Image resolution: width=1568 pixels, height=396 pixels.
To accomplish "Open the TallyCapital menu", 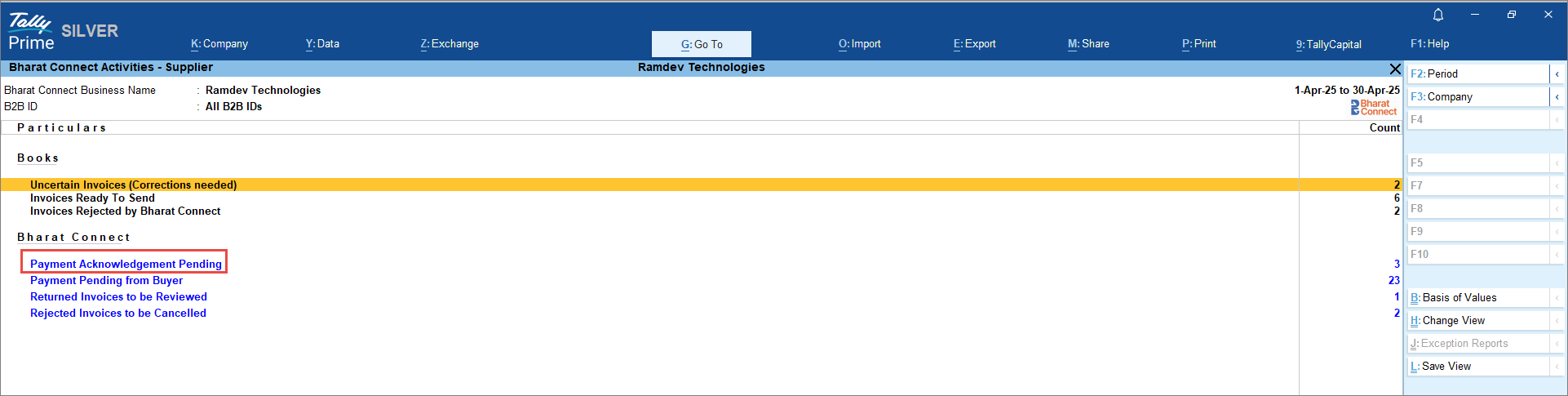I will click(1328, 44).
